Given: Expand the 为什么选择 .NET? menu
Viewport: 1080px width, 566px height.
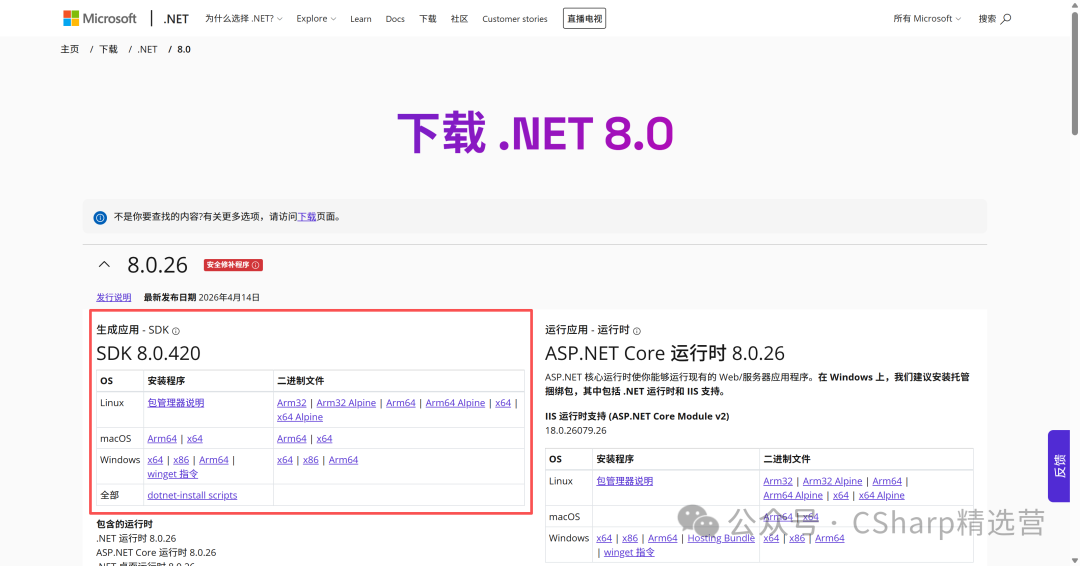Looking at the screenshot, I should pos(243,19).
